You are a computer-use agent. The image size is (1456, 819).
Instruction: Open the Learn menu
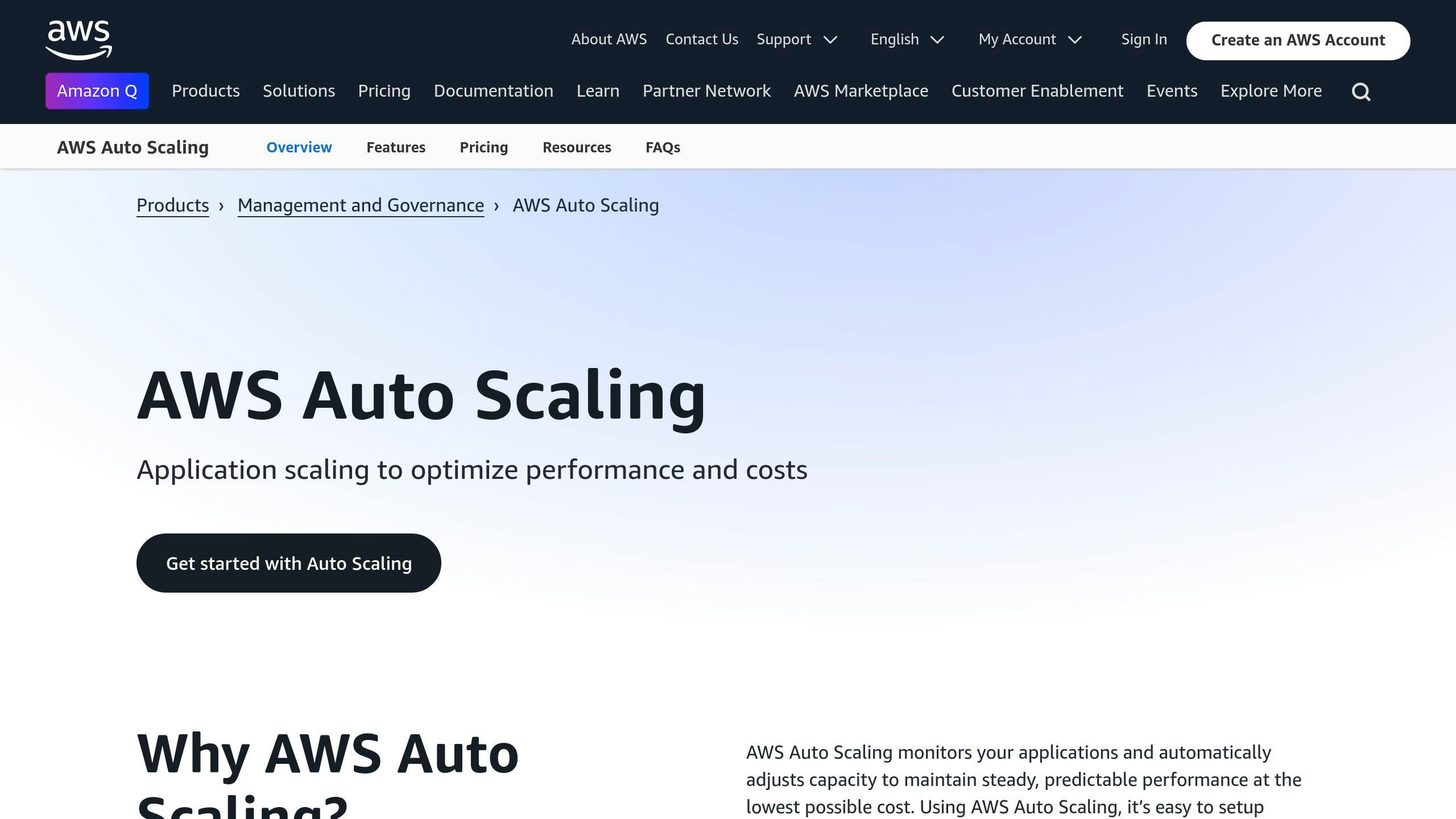tap(598, 91)
